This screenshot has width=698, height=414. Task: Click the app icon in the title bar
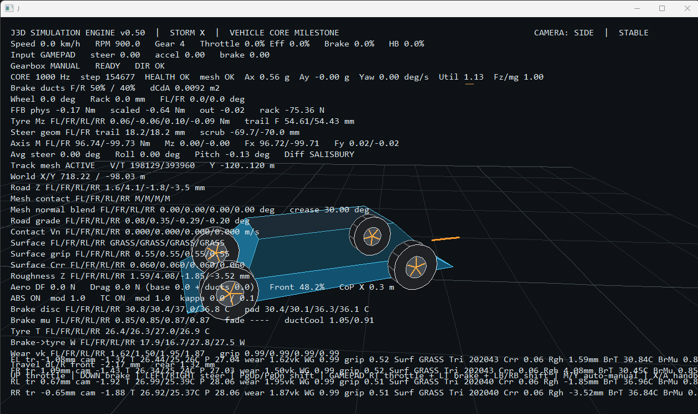(9, 8)
